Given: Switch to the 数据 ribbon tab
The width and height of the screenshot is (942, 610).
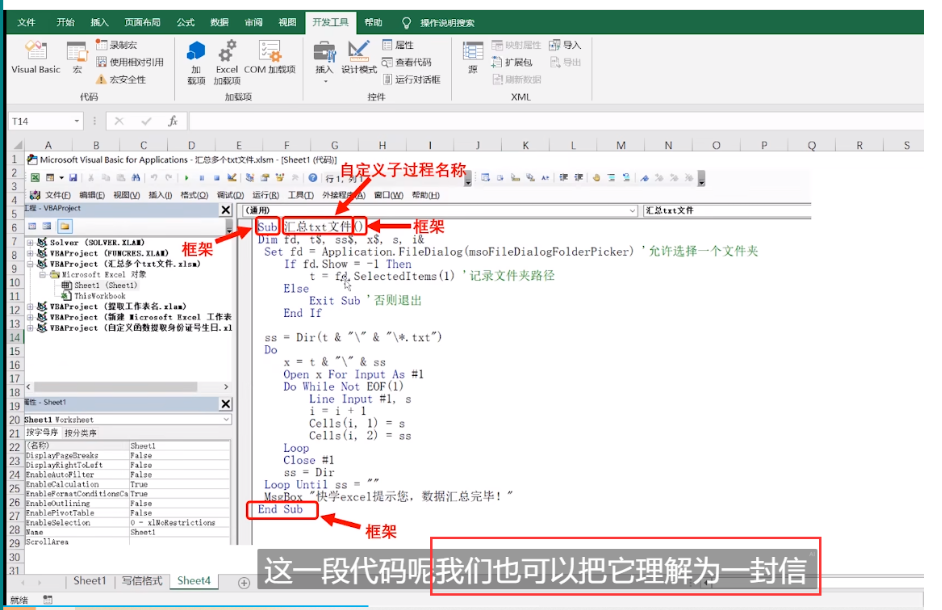Looking at the screenshot, I should (x=219, y=23).
